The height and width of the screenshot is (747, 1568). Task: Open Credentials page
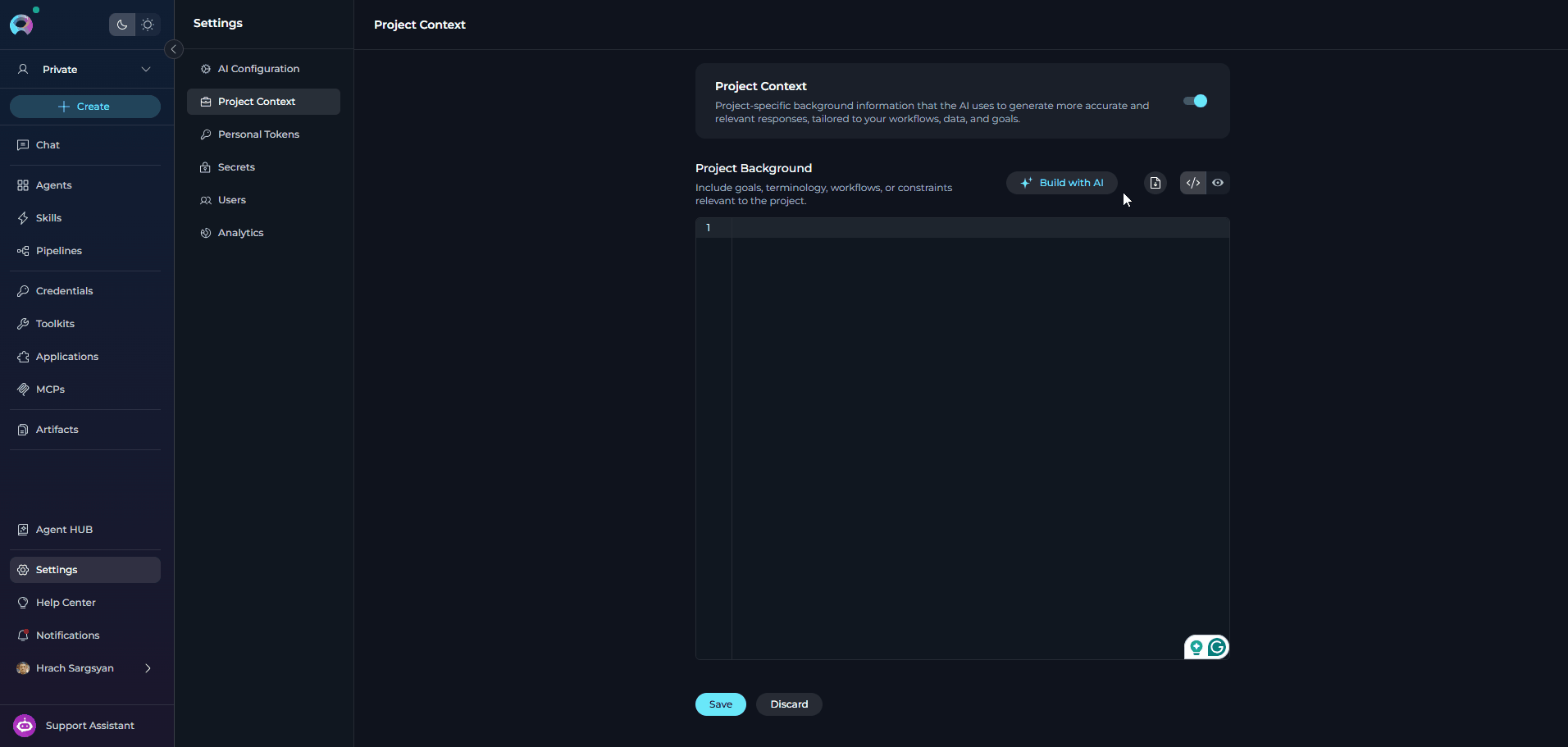pos(85,291)
